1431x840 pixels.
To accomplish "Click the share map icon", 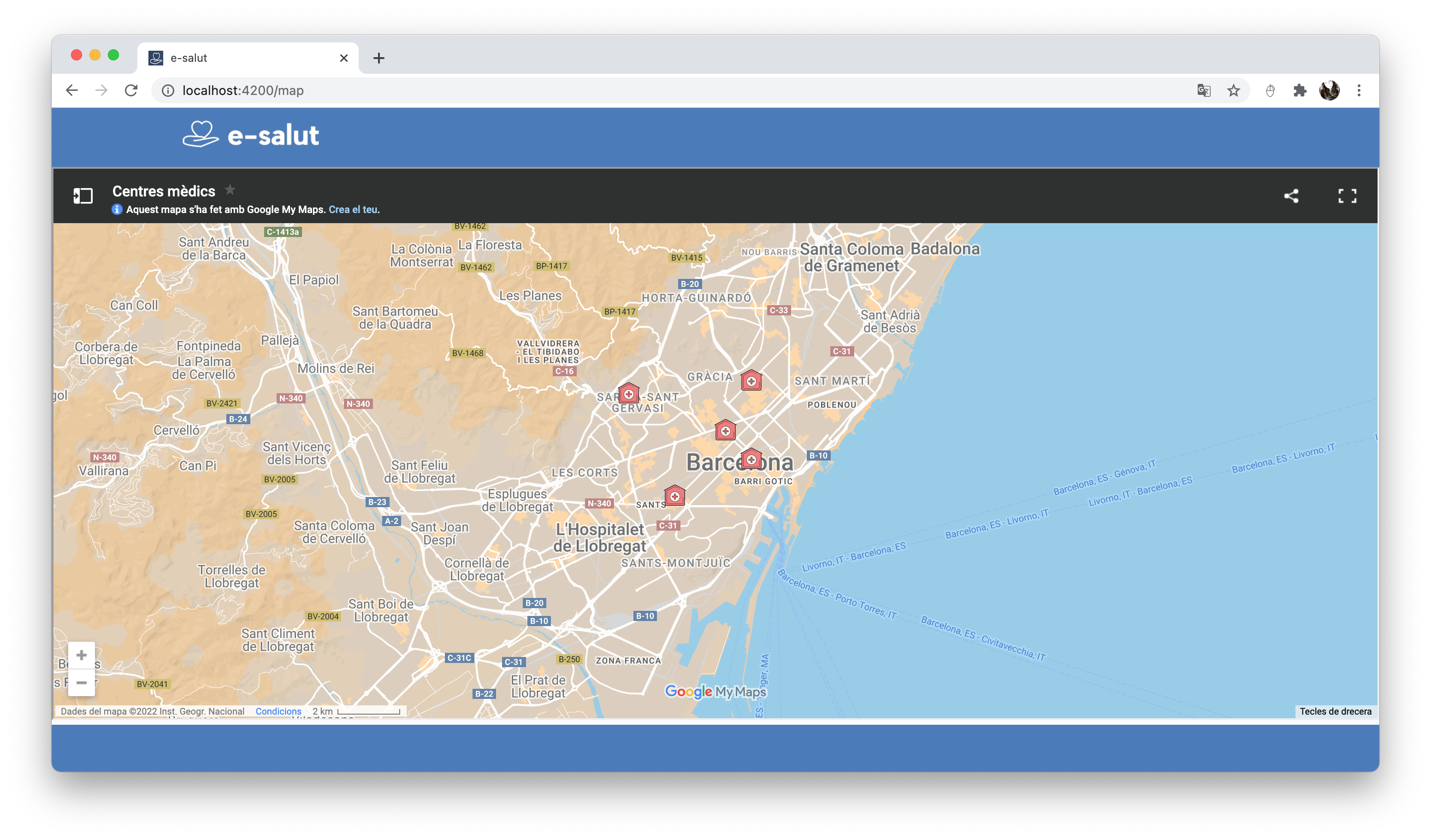I will (1291, 196).
